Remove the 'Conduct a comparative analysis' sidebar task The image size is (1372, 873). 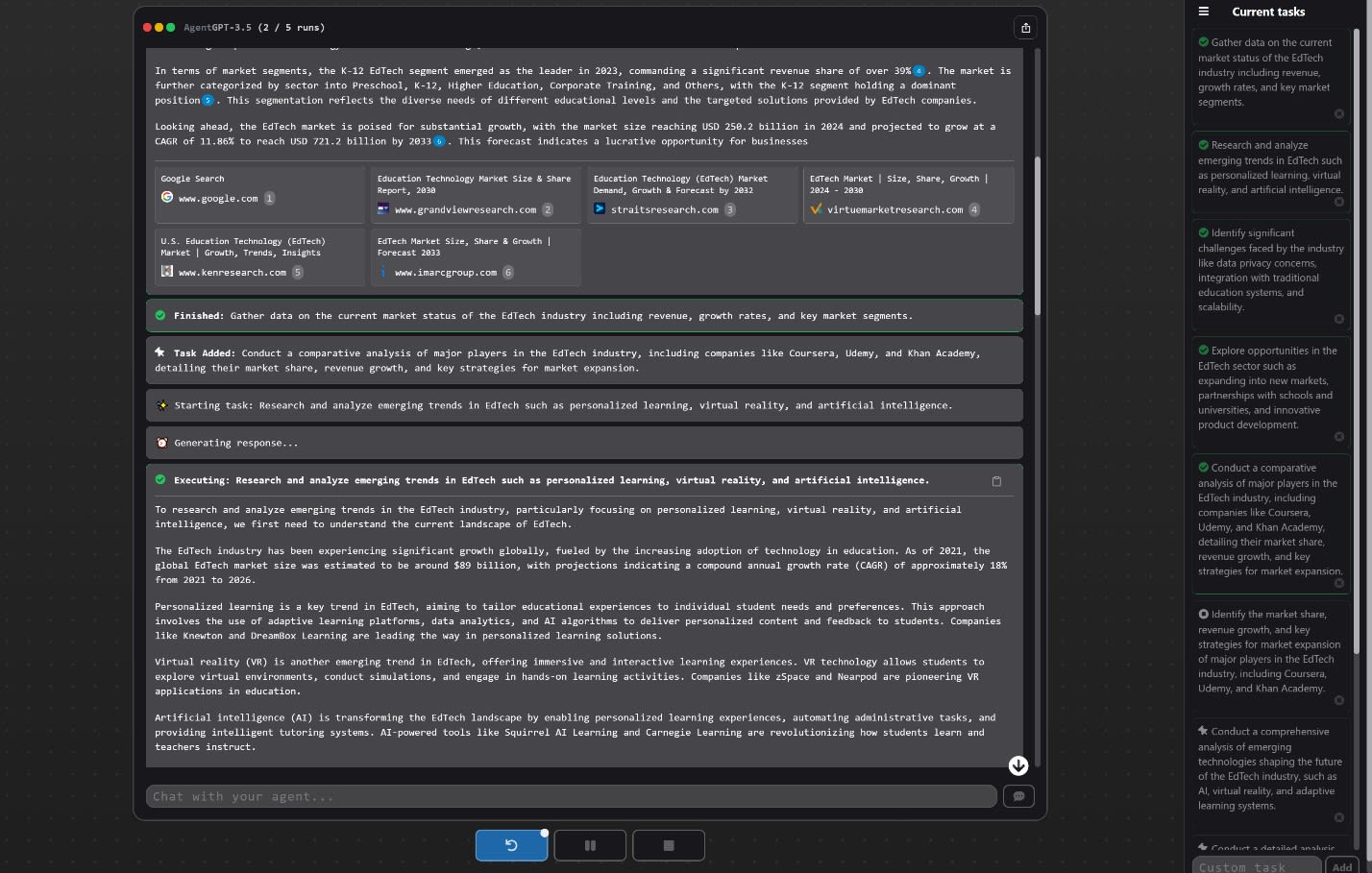pyautogui.click(x=1339, y=583)
